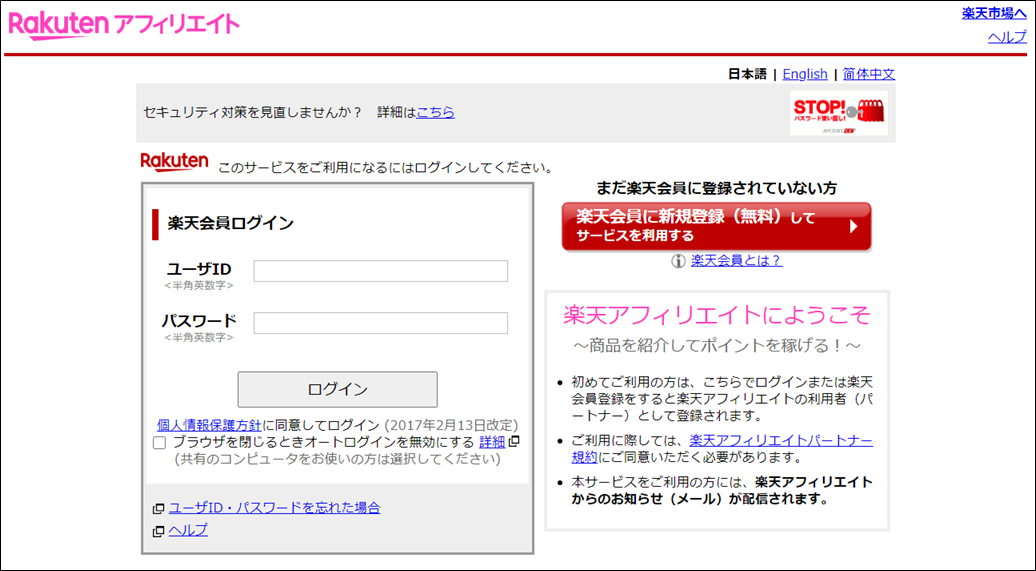The height and width of the screenshot is (571, 1036).
Task: Enable disabling auto-login when closing the browser
Action: [x=159, y=443]
